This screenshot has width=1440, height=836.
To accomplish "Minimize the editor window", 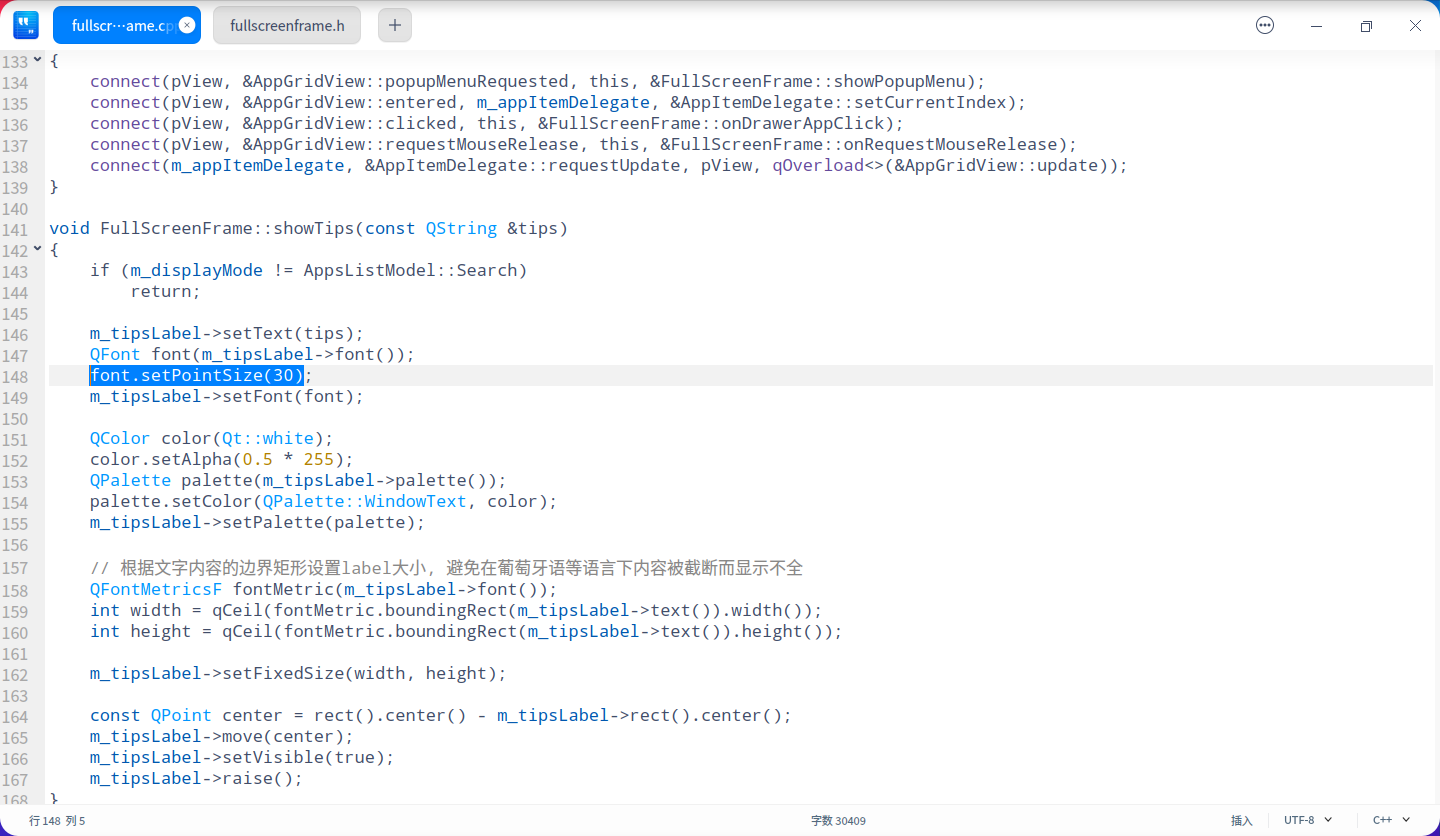I will click(x=1316, y=26).
